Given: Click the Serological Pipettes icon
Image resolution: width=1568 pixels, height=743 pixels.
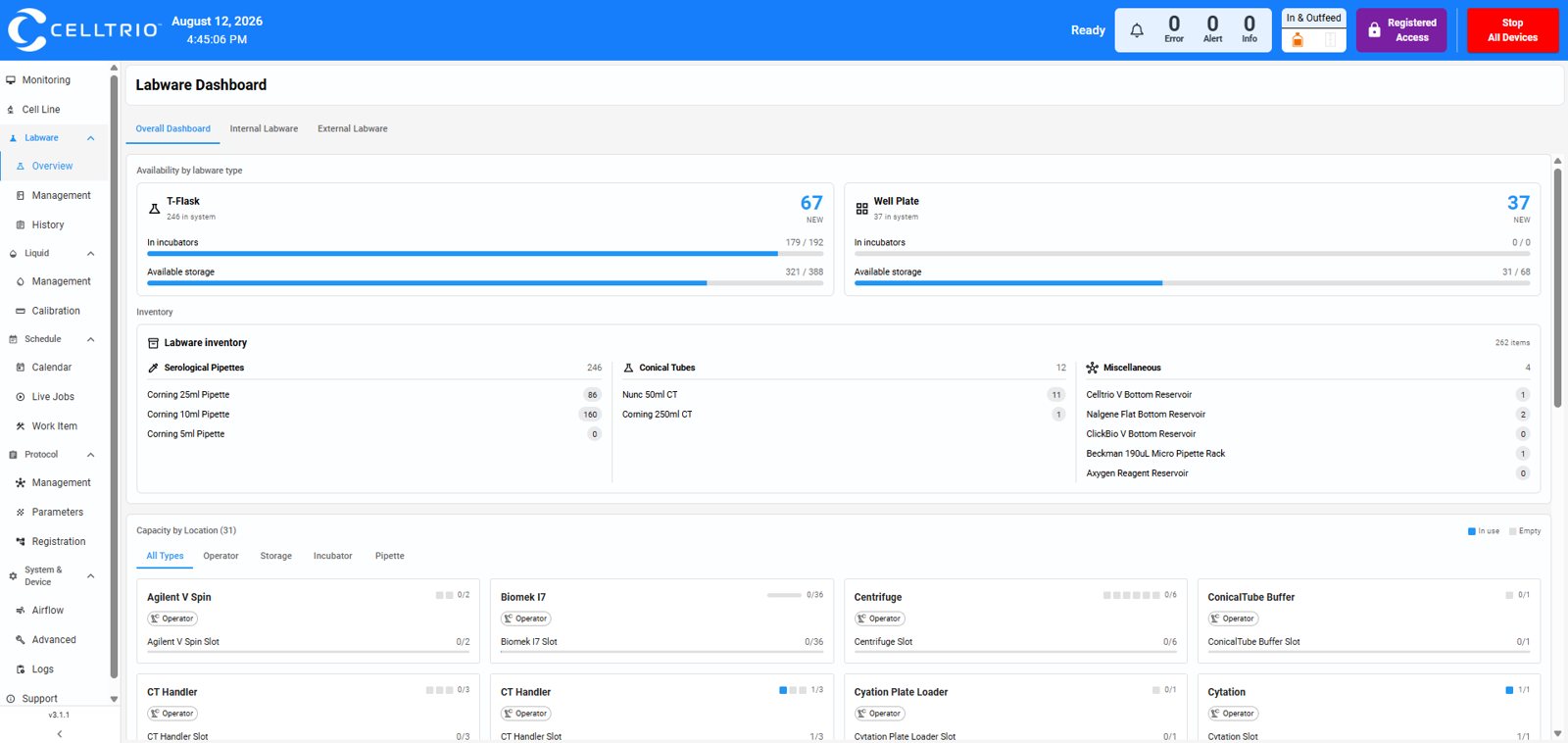Looking at the screenshot, I should [153, 368].
